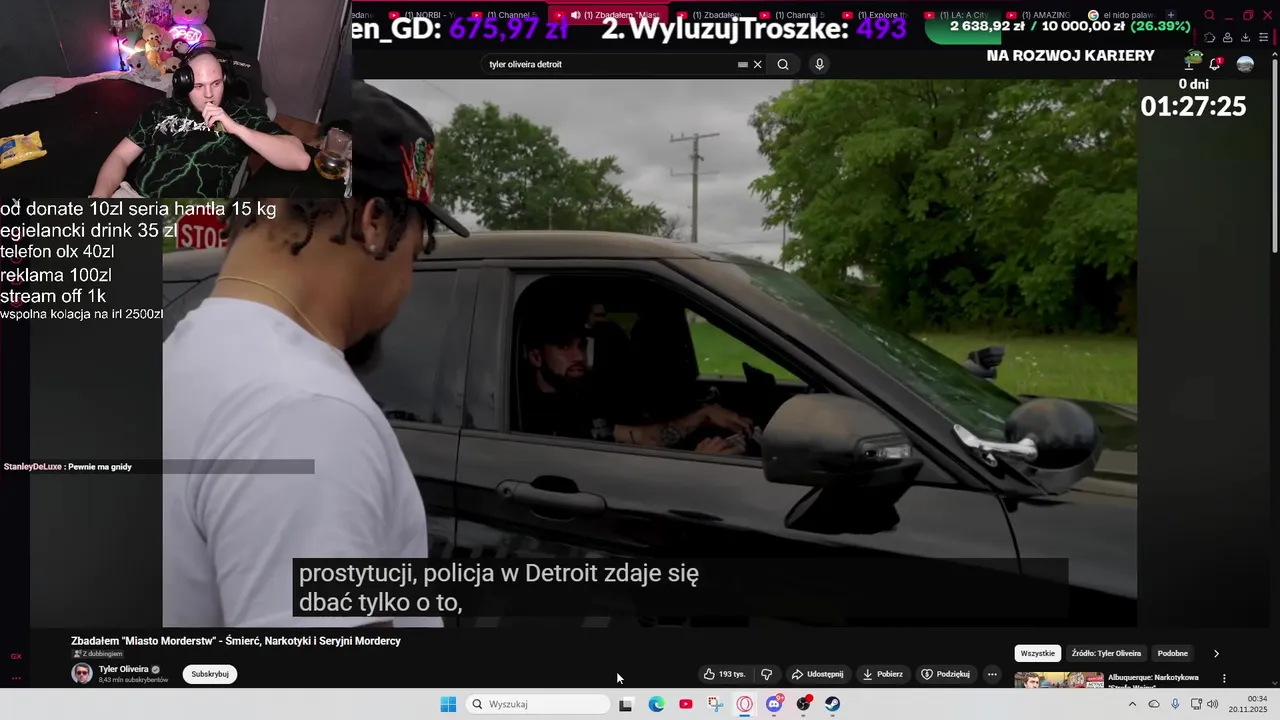Open network tray icon
The width and height of the screenshot is (1280, 720).
(1195, 704)
